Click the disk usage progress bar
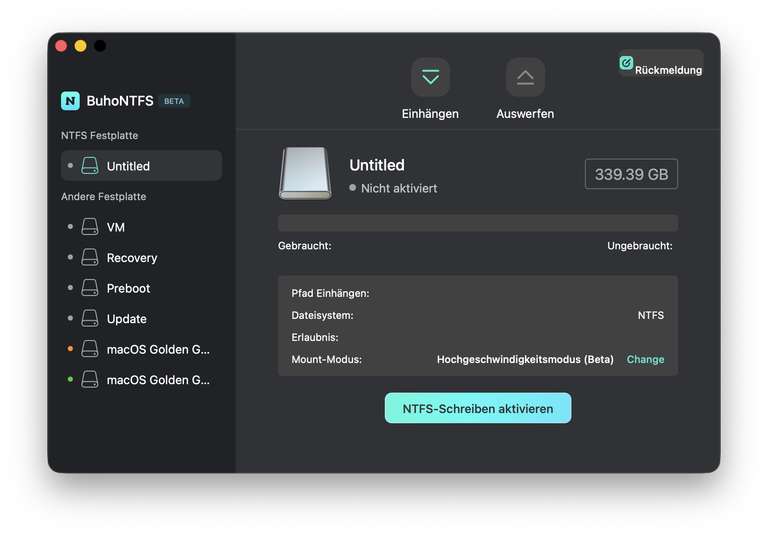Screen dimensions: 768x536 (x=478, y=223)
